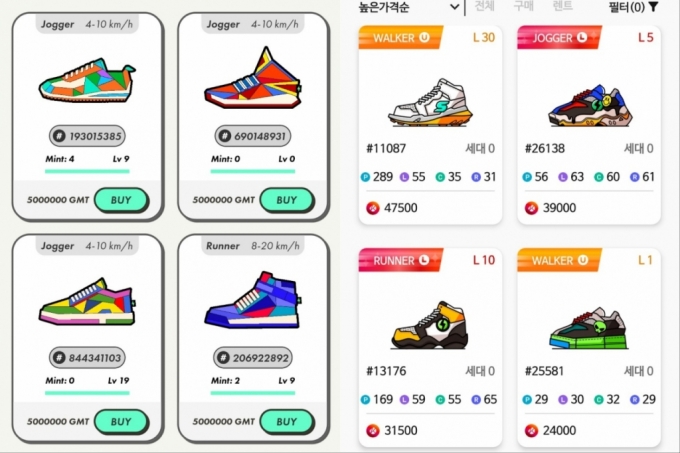Screen dimensions: 680x453
Task: Click the WALKER badge on L 30 card
Action: coord(400,38)
